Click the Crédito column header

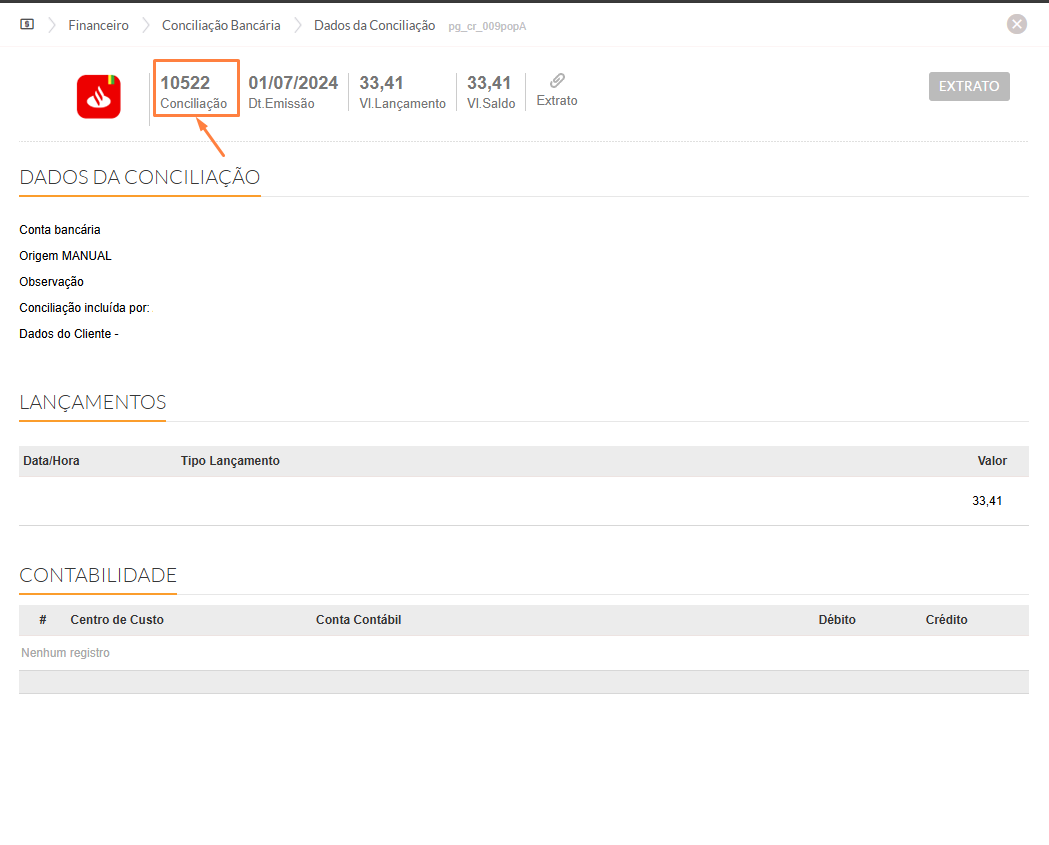pos(946,620)
